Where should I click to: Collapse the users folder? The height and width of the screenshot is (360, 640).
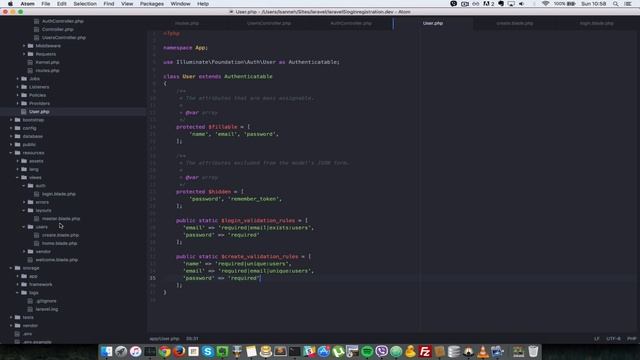(24, 227)
